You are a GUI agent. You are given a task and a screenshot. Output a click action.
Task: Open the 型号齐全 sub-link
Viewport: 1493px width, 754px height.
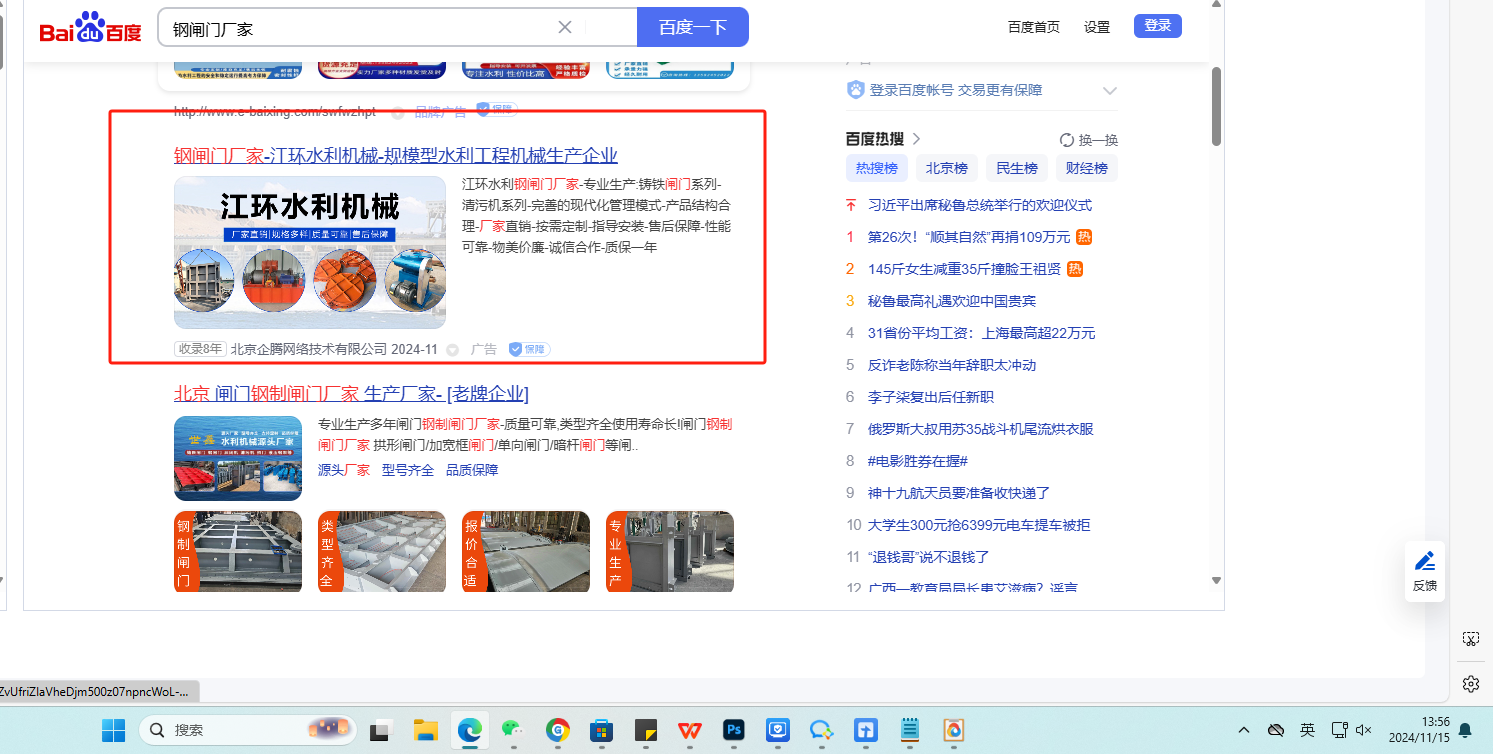(408, 470)
